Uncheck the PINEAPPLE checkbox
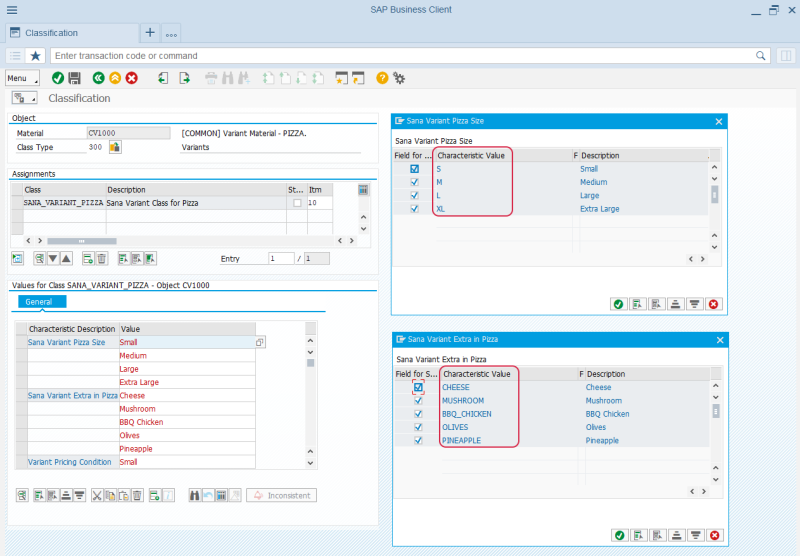The width and height of the screenshot is (800, 556). (418, 440)
